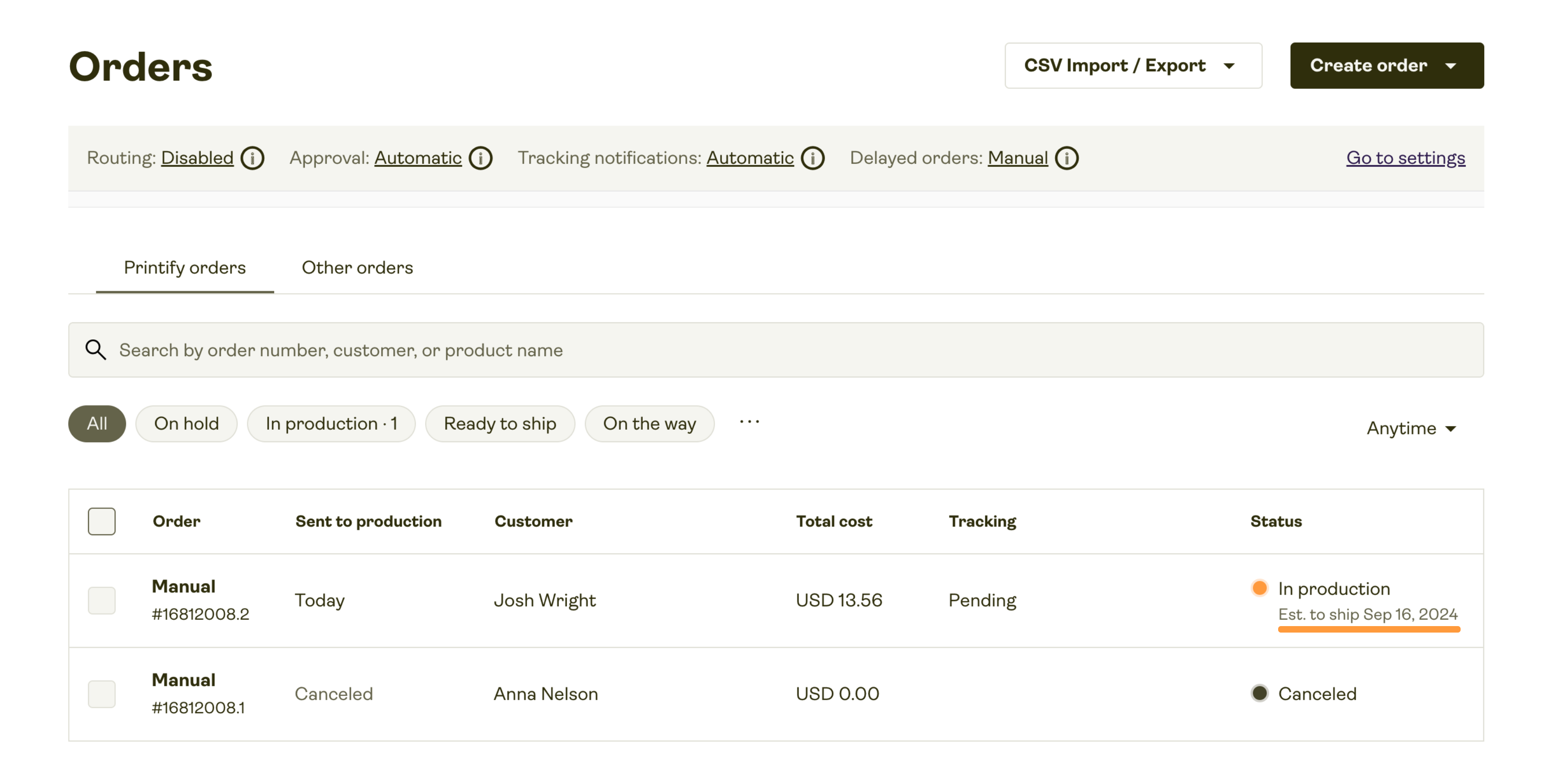This screenshot has height=784, width=1556.
Task: Check the Anna Nelson order checkbox
Action: tap(101, 693)
